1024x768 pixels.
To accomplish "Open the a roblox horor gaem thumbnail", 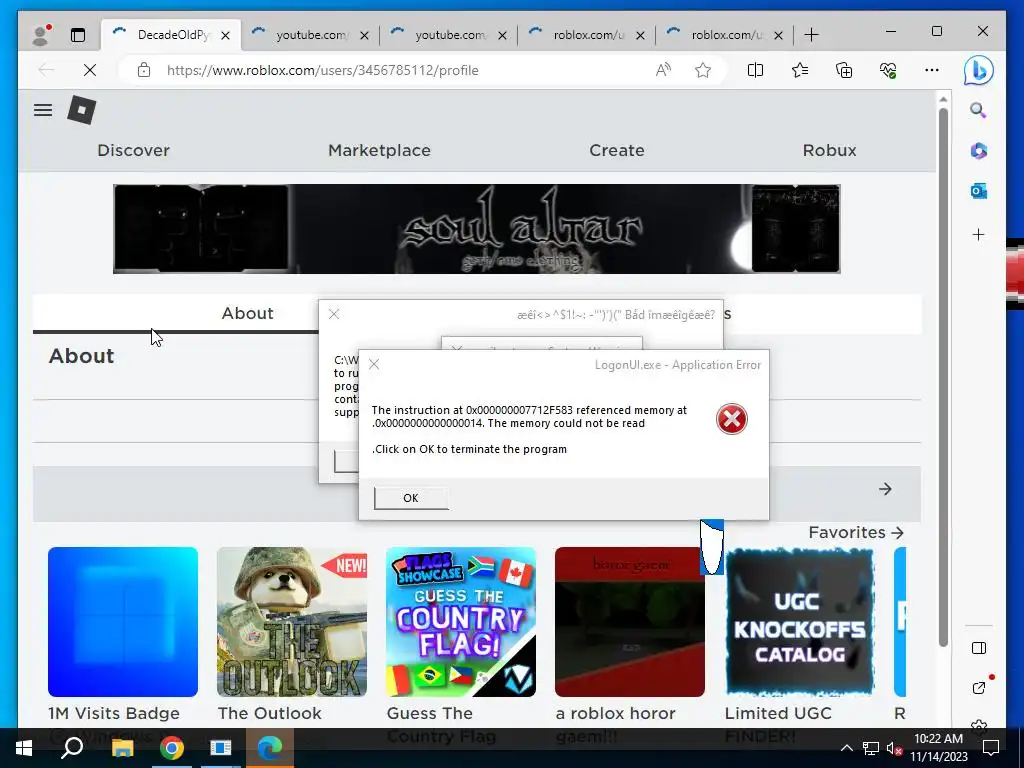I will [630, 622].
